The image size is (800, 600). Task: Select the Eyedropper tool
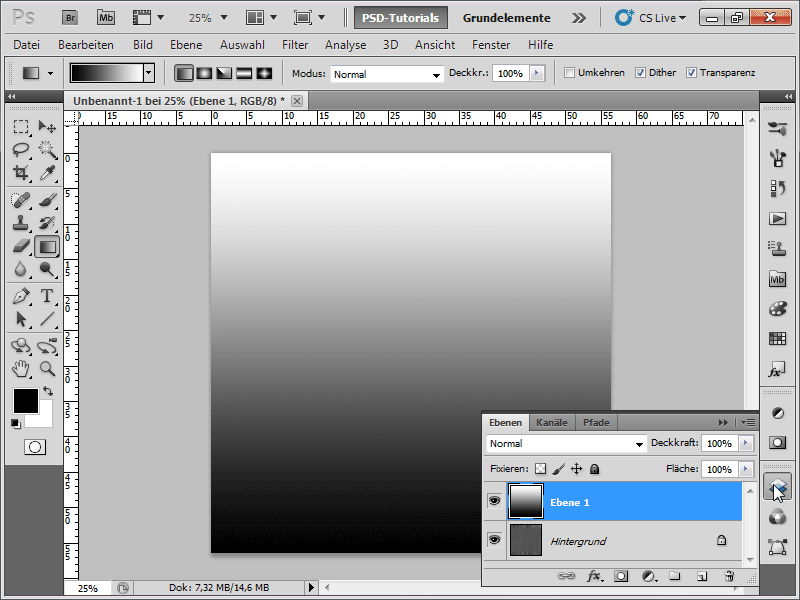(x=47, y=172)
